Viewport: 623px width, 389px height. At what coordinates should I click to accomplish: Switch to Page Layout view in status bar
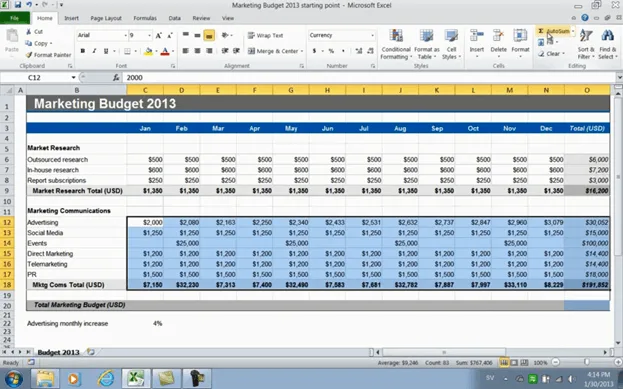514,362
